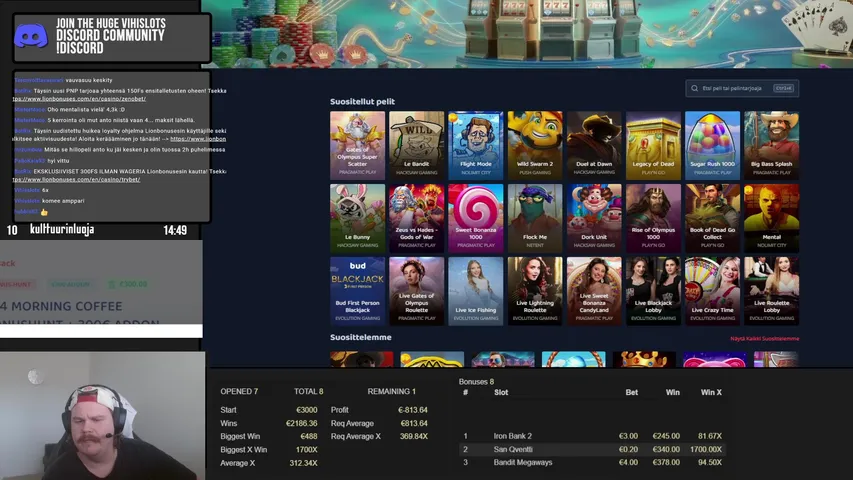The image size is (853, 480).
Task: Open Flight Mode game tile
Action: coord(475,145)
